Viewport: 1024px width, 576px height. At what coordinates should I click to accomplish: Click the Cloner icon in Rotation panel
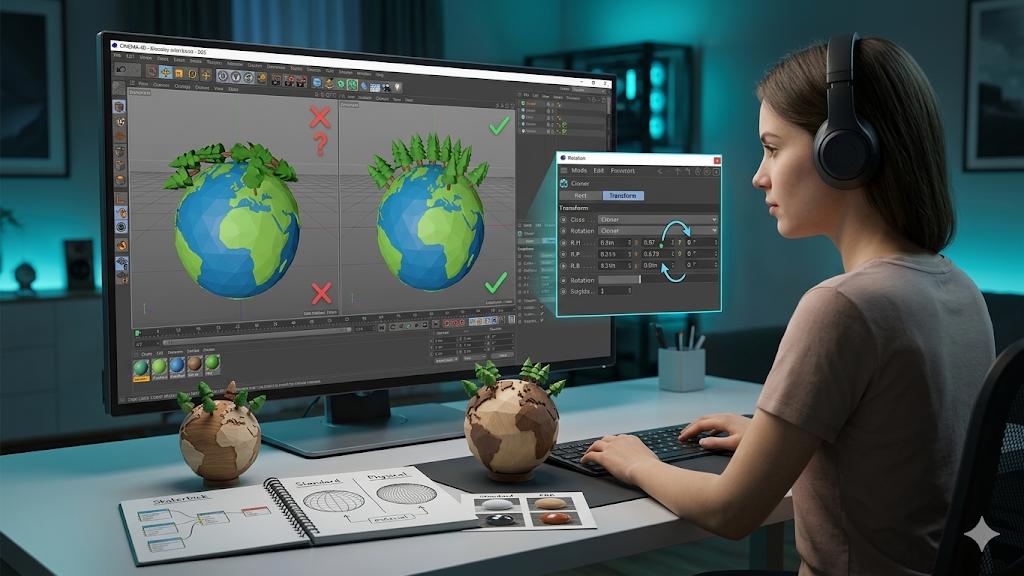point(564,183)
